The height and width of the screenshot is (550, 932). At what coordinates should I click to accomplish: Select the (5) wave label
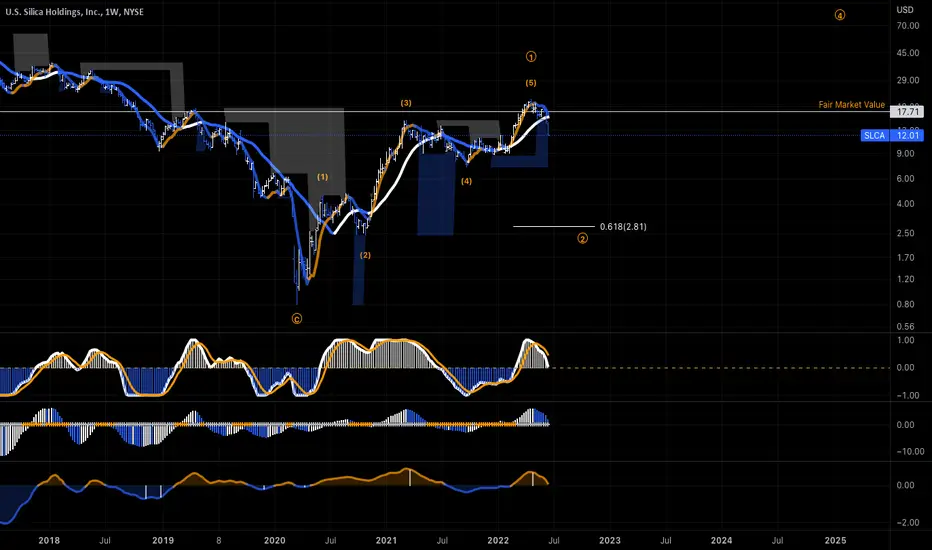coord(531,83)
